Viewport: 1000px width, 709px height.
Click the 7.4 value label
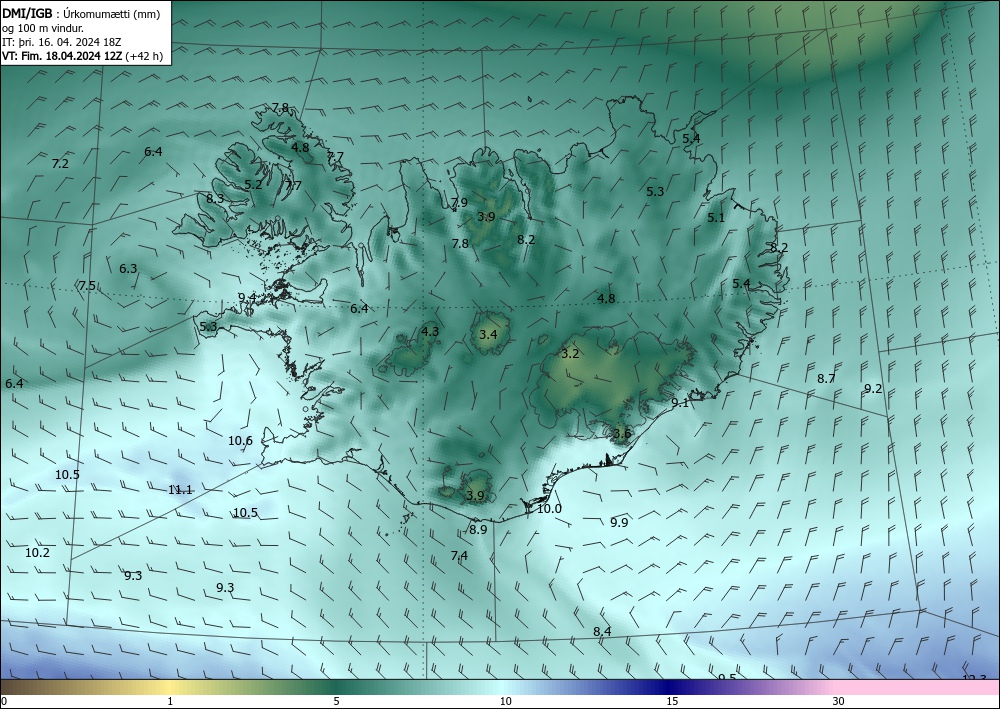[459, 556]
